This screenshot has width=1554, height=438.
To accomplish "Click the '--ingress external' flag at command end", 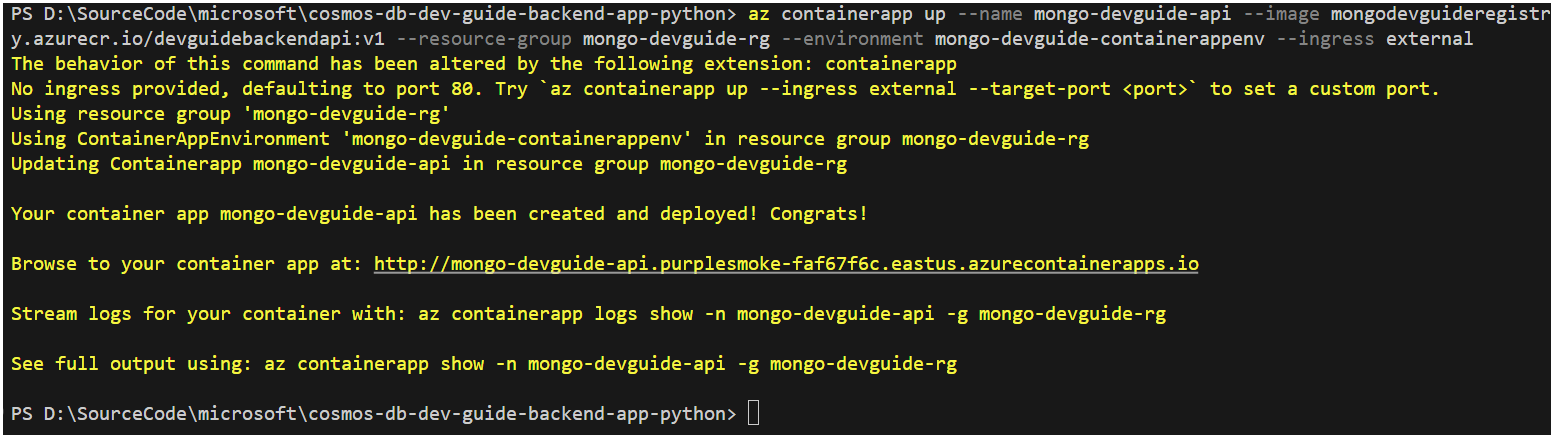I will [1374, 39].
